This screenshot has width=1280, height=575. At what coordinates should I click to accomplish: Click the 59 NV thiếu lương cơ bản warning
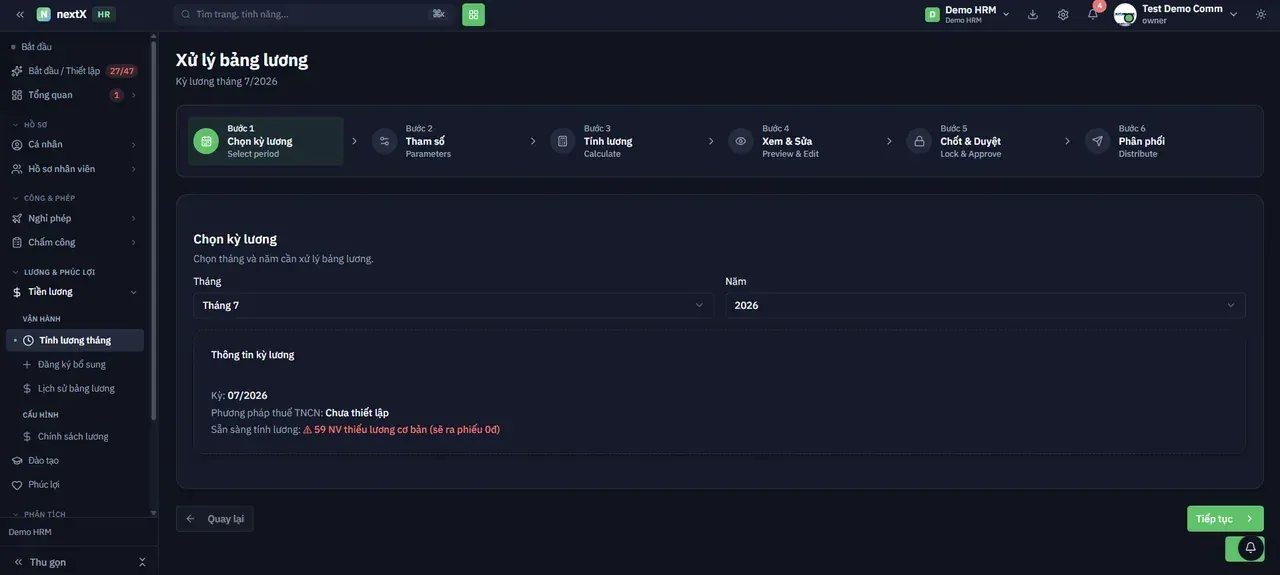point(401,430)
